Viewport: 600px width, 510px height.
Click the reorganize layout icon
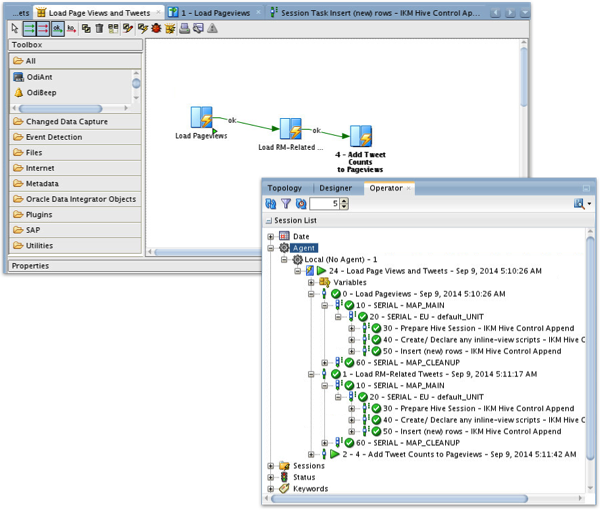pyautogui.click(x=113, y=29)
